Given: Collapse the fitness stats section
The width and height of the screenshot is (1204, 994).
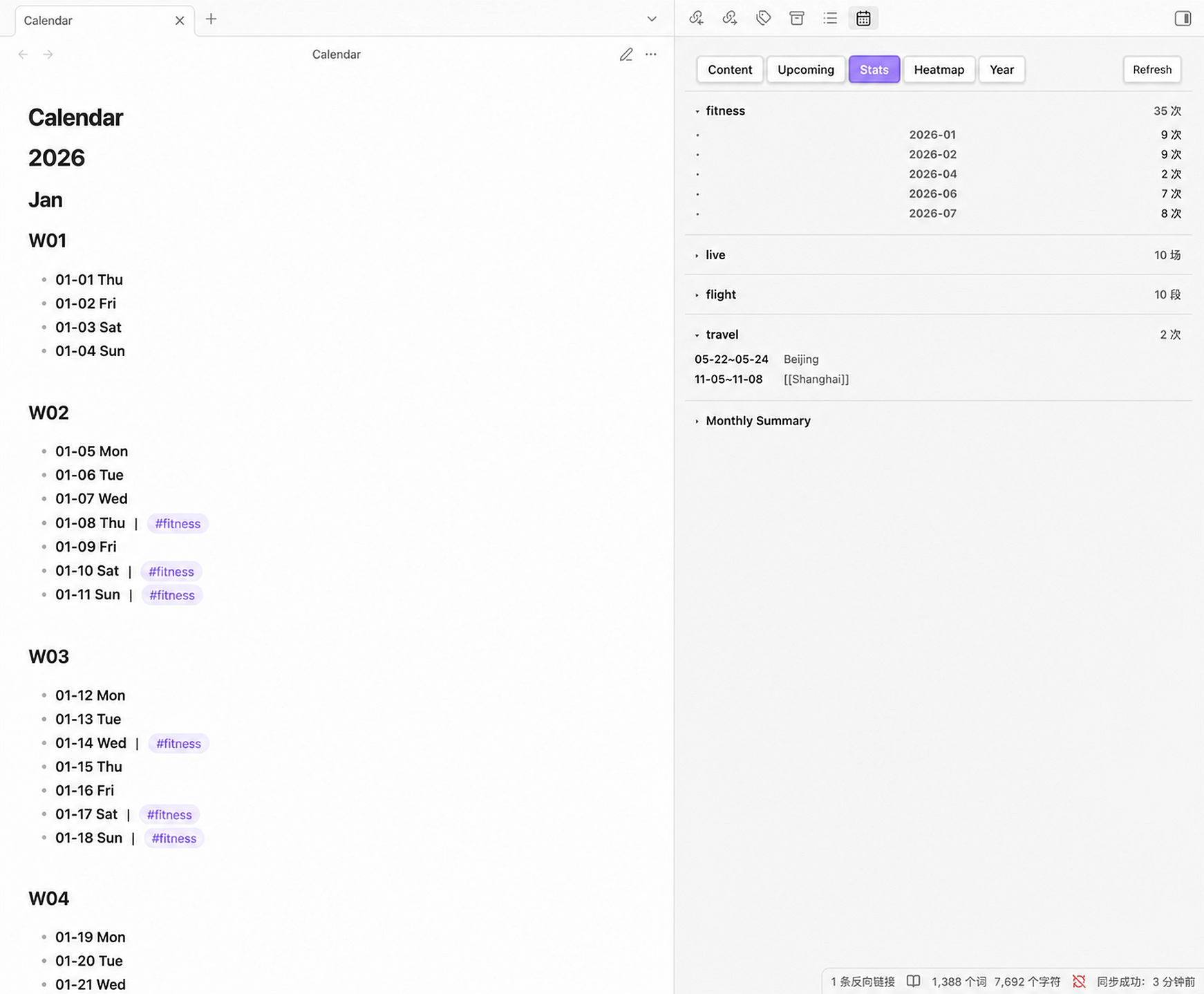Looking at the screenshot, I should click(x=697, y=111).
